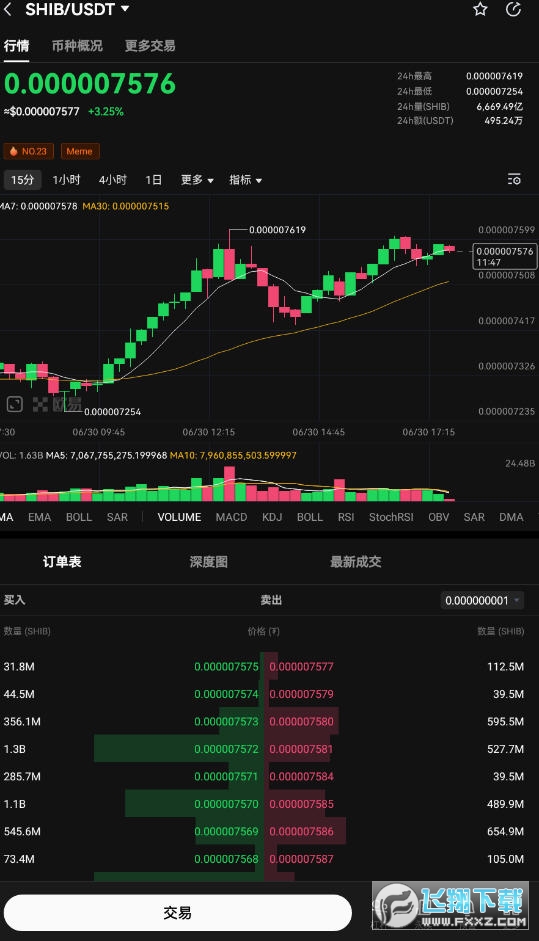This screenshot has width=539, height=941.
Task: Open the NO.23 ranking badge
Action: pos(29,151)
